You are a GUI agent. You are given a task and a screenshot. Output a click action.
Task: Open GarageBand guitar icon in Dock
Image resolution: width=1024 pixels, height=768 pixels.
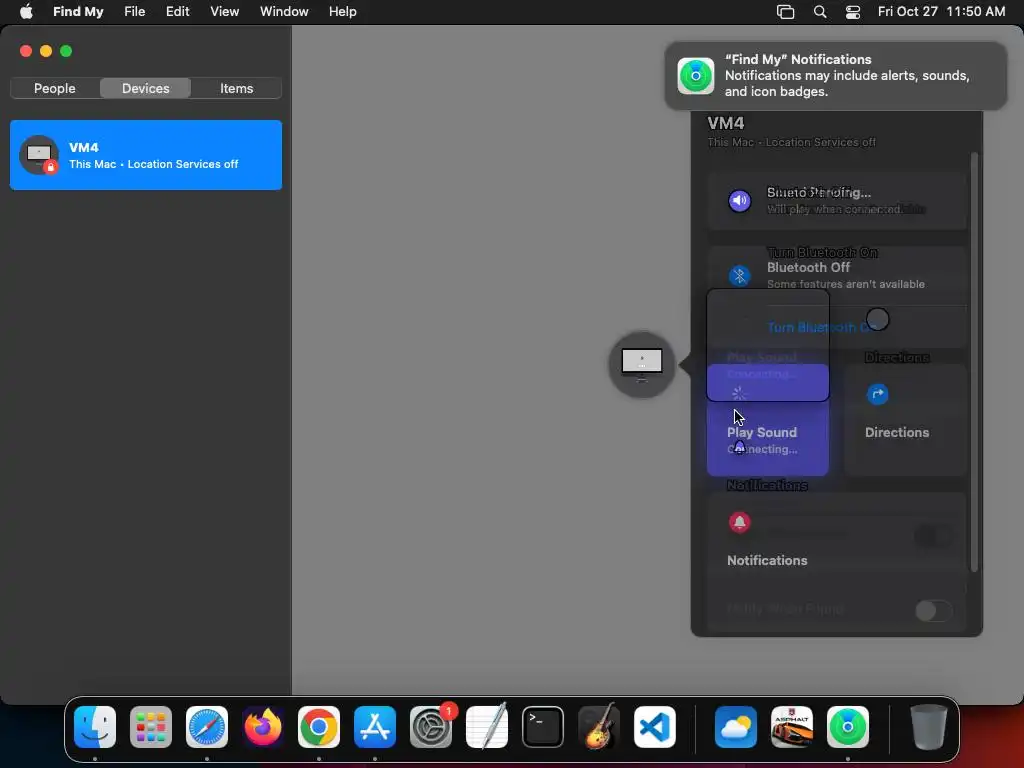[x=599, y=727]
